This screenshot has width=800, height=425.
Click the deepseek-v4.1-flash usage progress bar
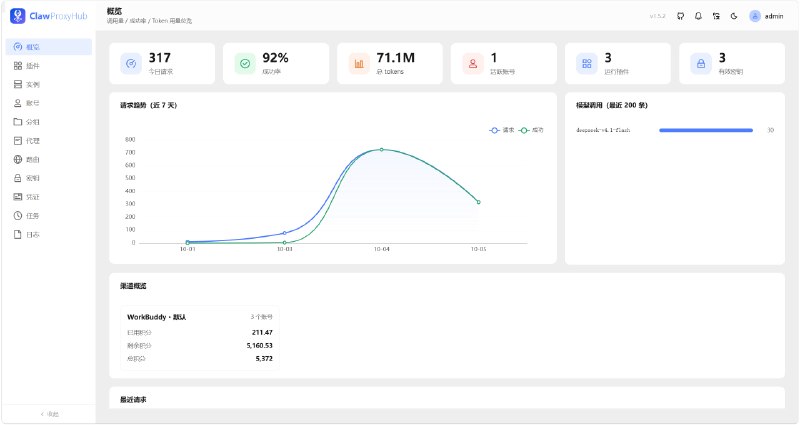click(706, 130)
